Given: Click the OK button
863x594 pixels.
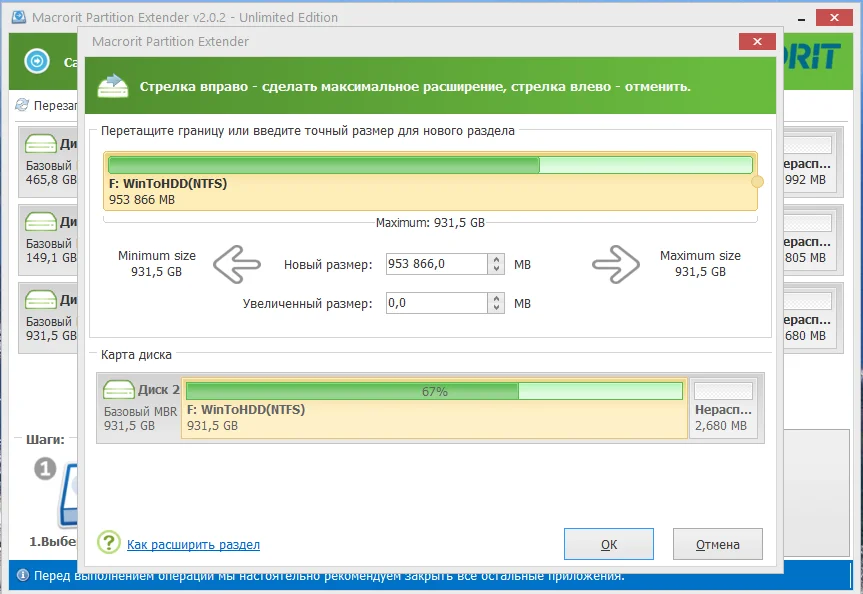Looking at the screenshot, I should (x=609, y=544).
